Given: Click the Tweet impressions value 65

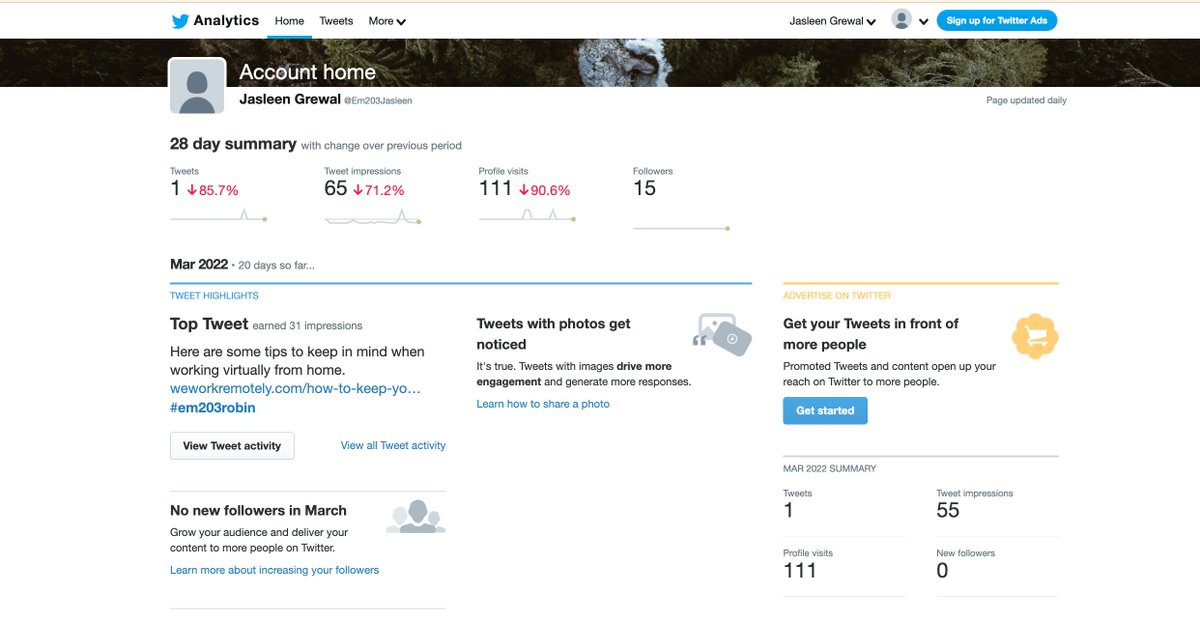Looking at the screenshot, I should (x=336, y=188).
